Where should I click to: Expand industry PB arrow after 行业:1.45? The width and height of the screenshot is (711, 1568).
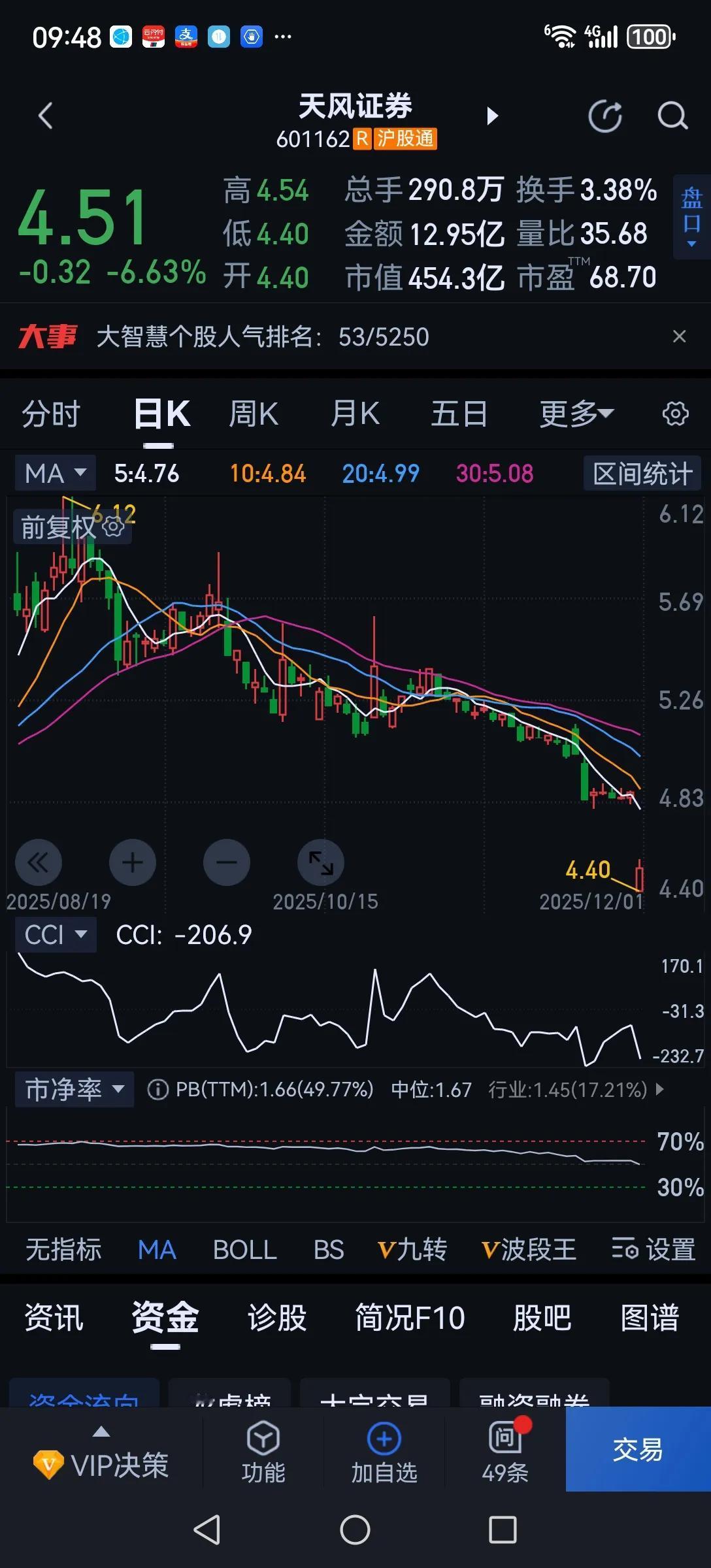pyautogui.click(x=659, y=1089)
